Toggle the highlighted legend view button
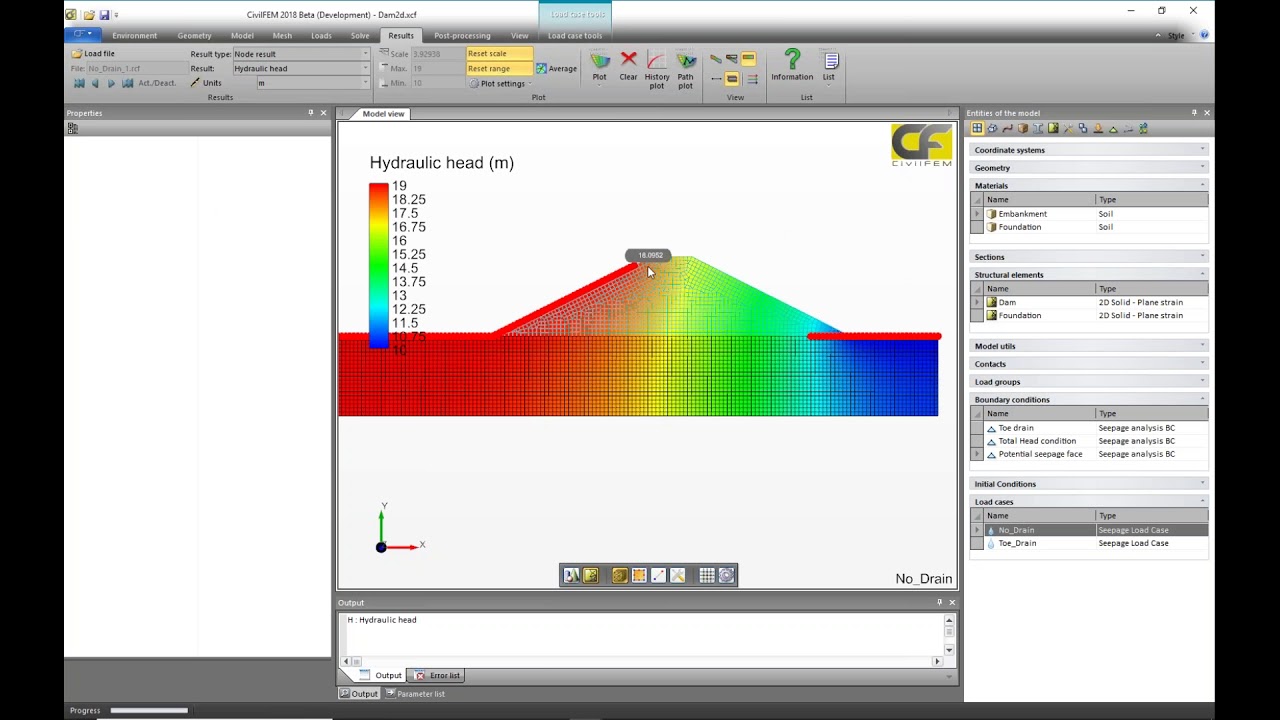 tap(748, 59)
